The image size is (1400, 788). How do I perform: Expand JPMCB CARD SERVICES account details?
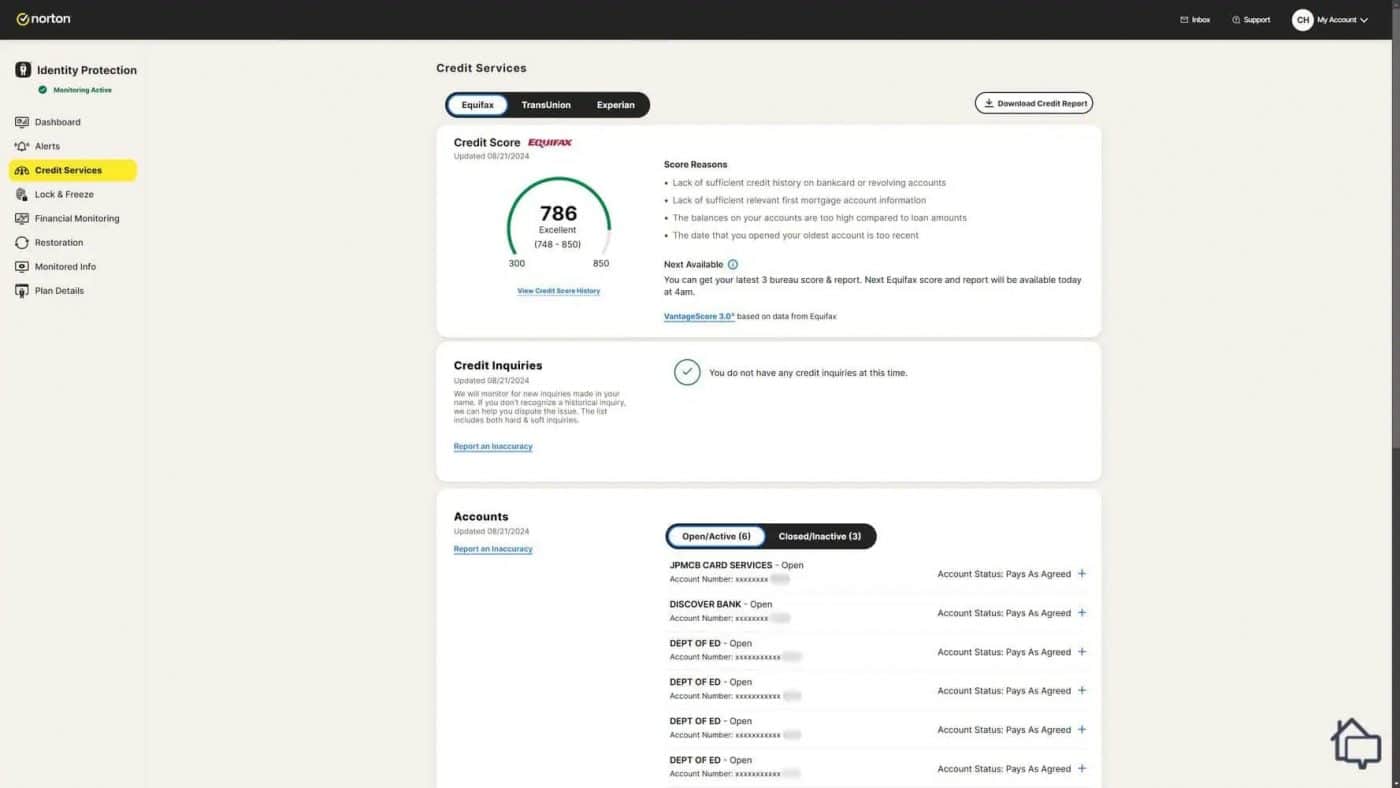[1082, 573]
